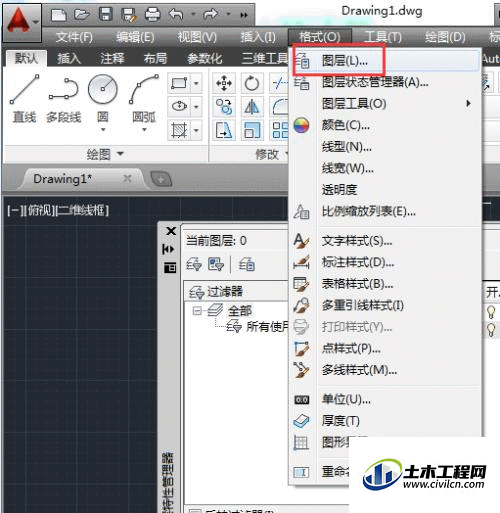Choose 图层(L)... from the format menu
The image size is (500, 513).
(x=385, y=61)
